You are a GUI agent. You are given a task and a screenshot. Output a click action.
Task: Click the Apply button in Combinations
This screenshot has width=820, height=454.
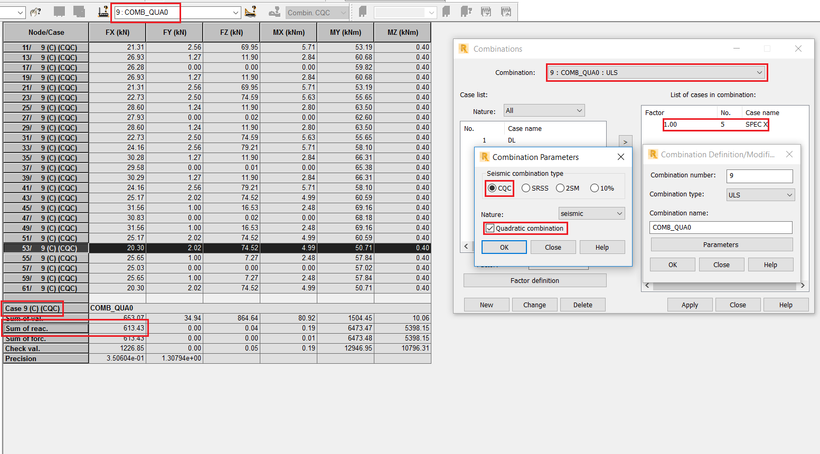690,305
